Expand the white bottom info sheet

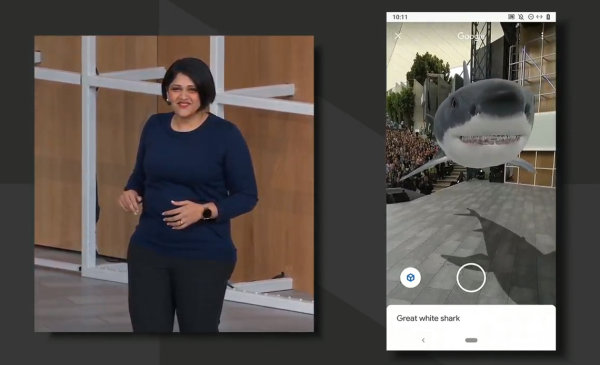[471, 327]
